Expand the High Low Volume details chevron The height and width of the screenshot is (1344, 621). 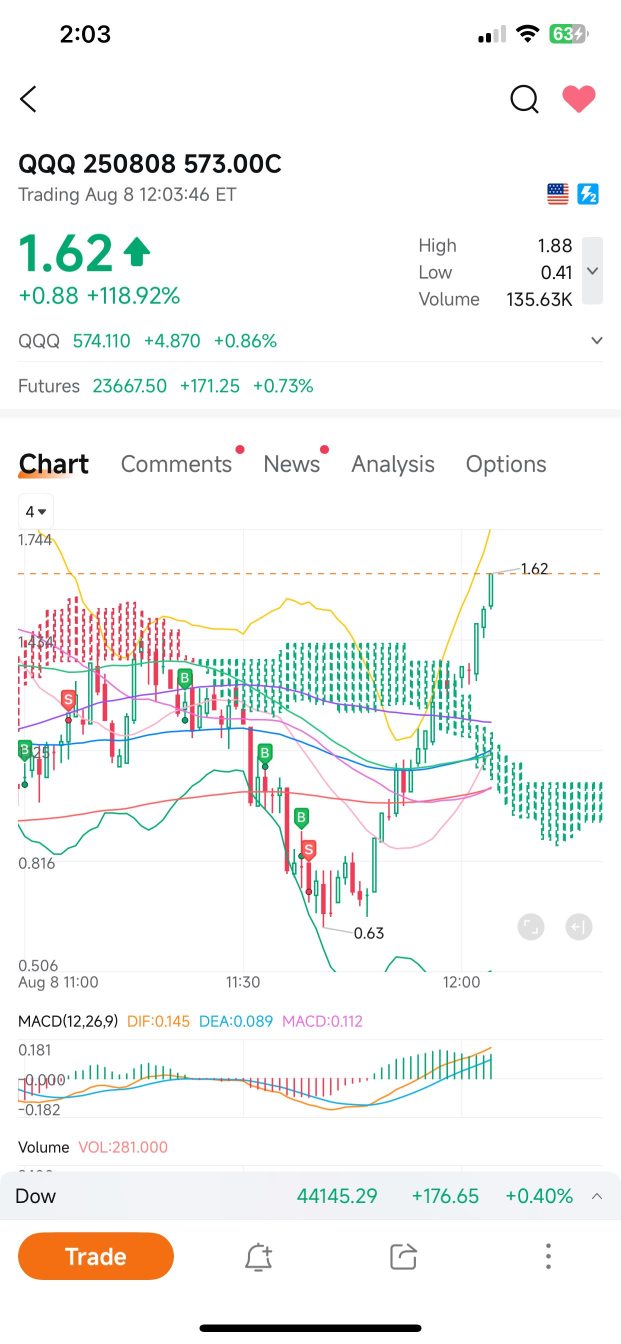click(592, 271)
